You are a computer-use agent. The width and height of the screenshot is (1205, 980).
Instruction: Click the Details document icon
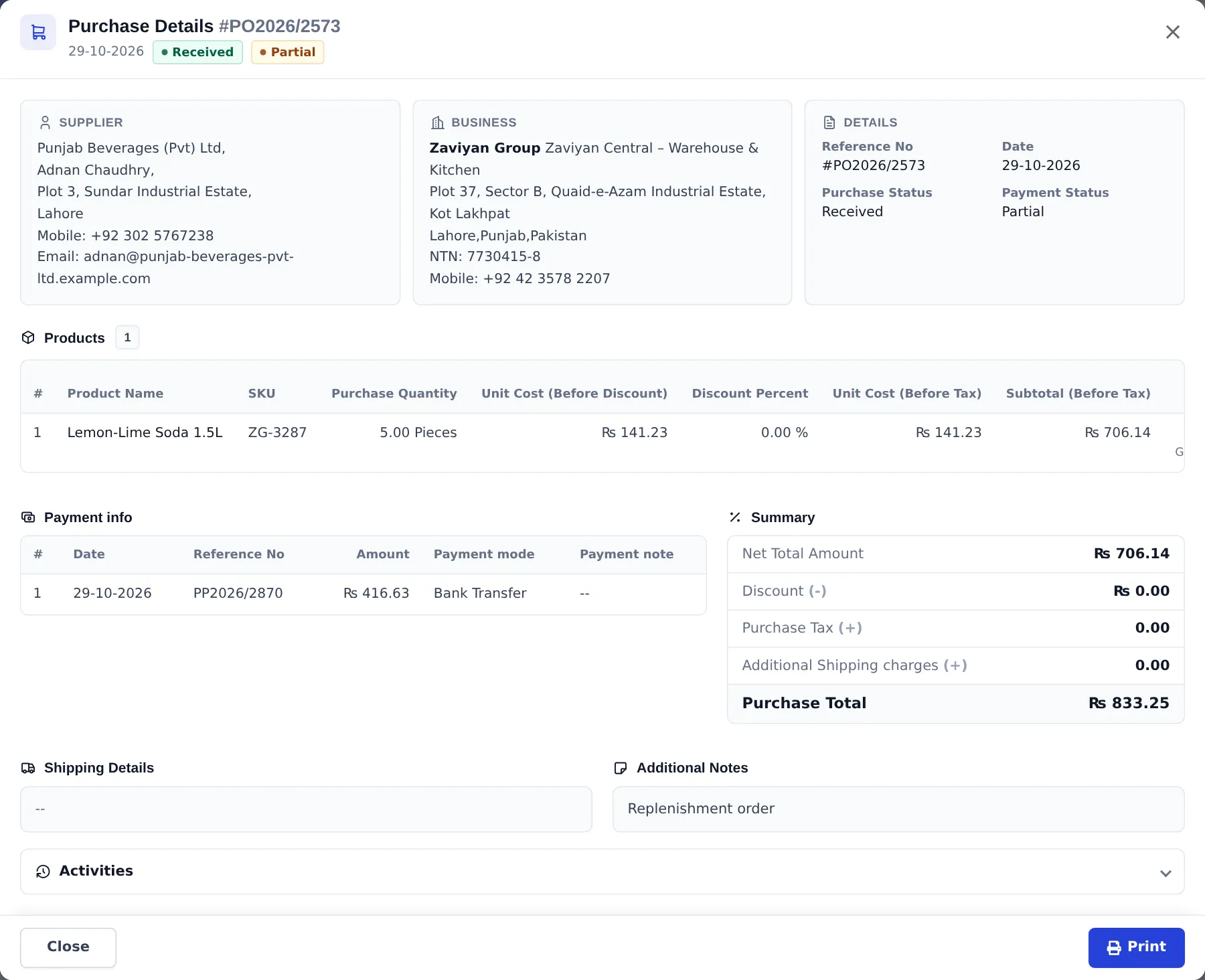[x=829, y=122]
